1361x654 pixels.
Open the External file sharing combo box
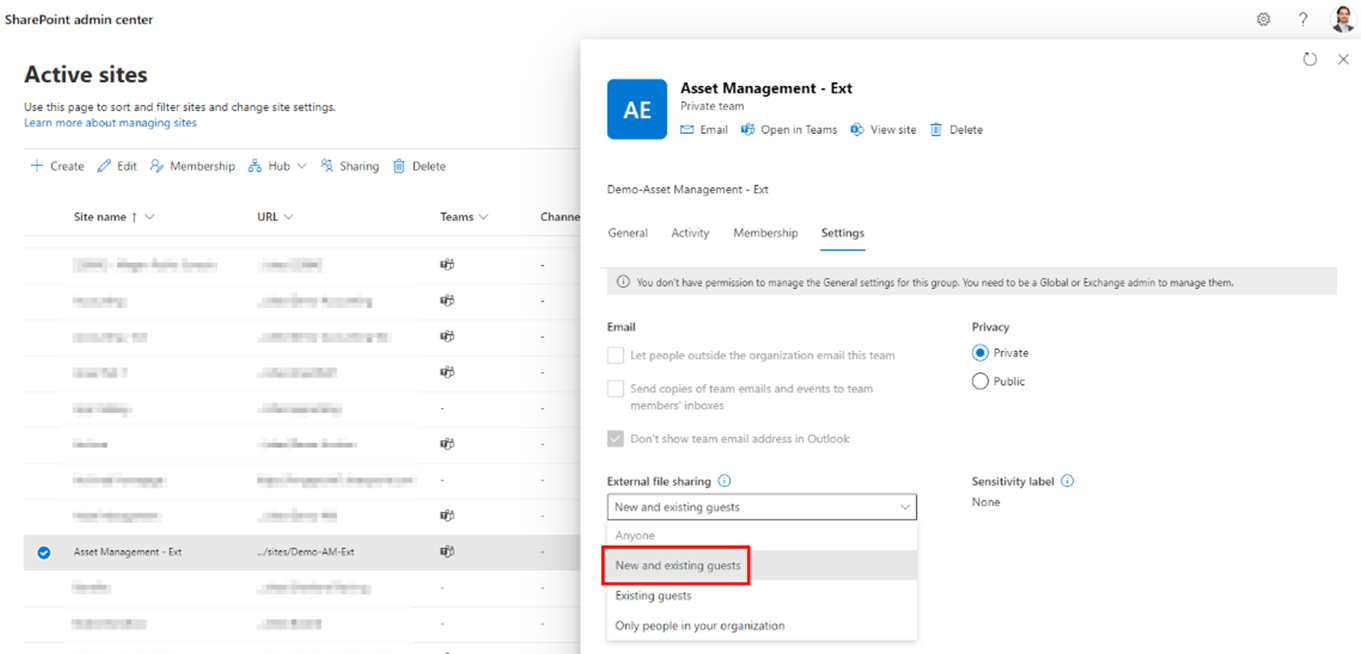[761, 507]
